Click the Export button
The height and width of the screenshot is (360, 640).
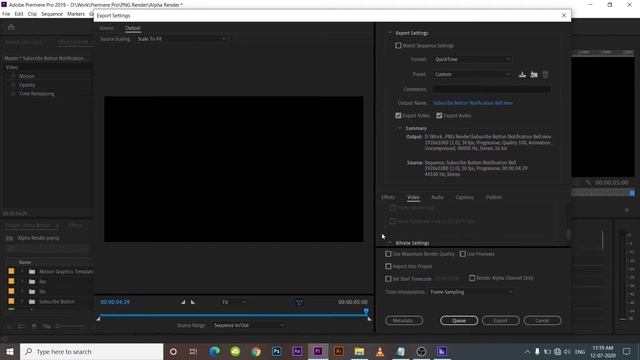click(x=500, y=320)
